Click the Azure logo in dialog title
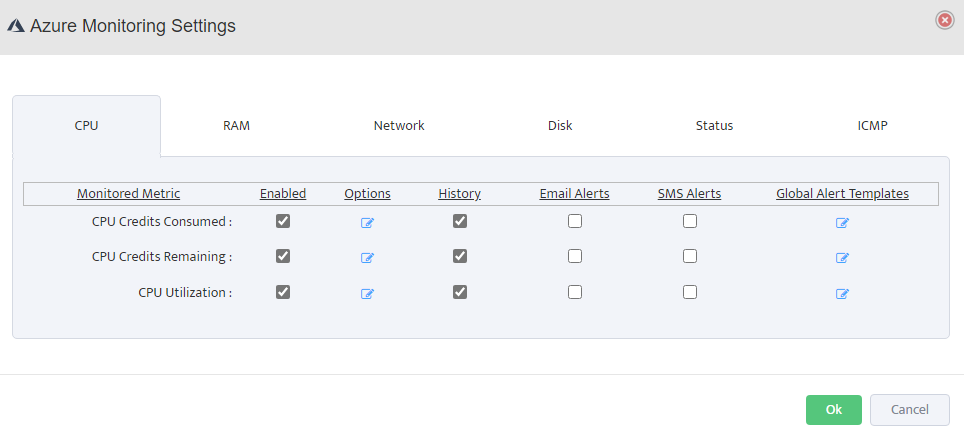 [16, 27]
